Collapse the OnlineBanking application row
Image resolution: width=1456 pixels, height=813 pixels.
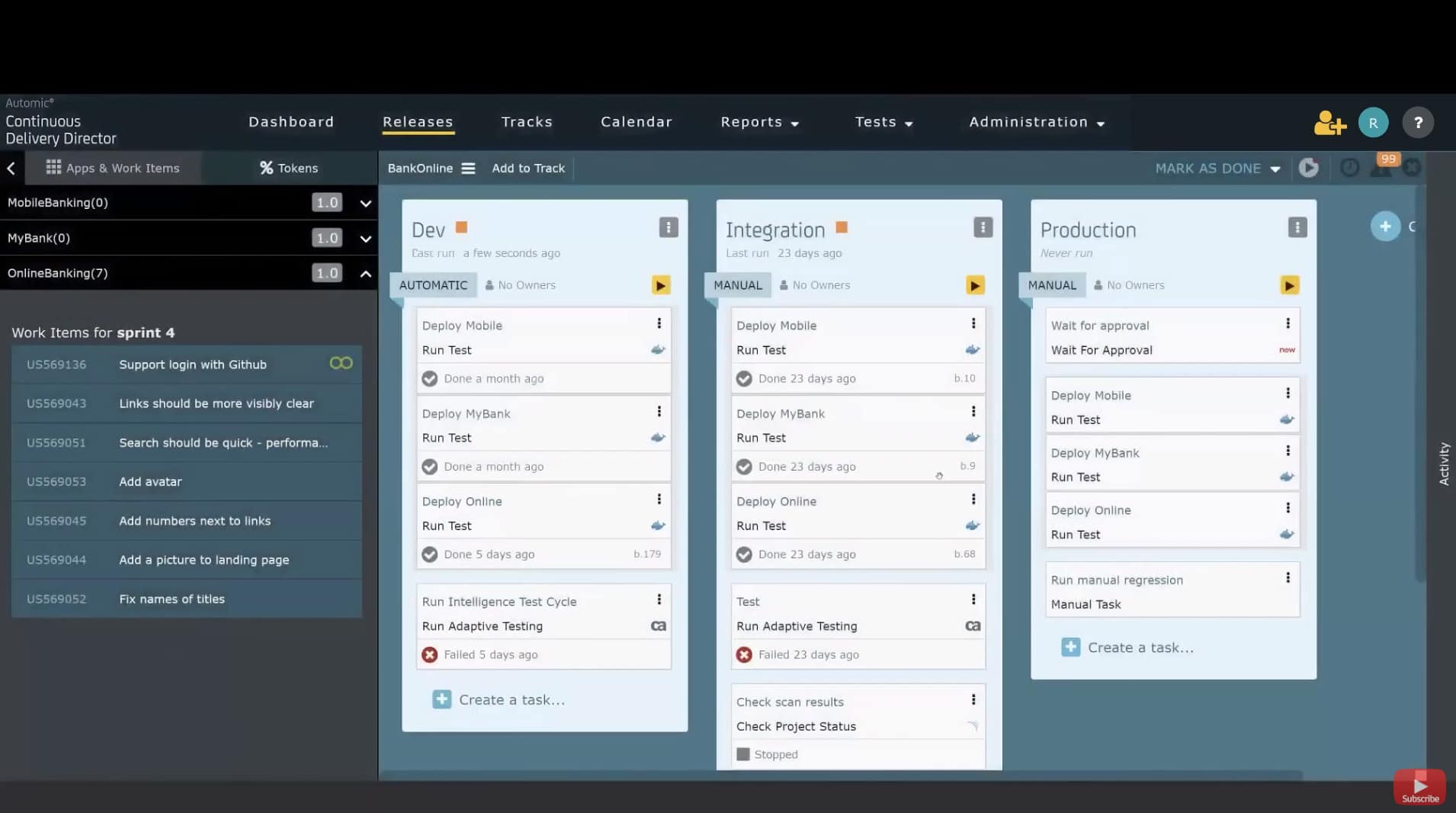[365, 274]
